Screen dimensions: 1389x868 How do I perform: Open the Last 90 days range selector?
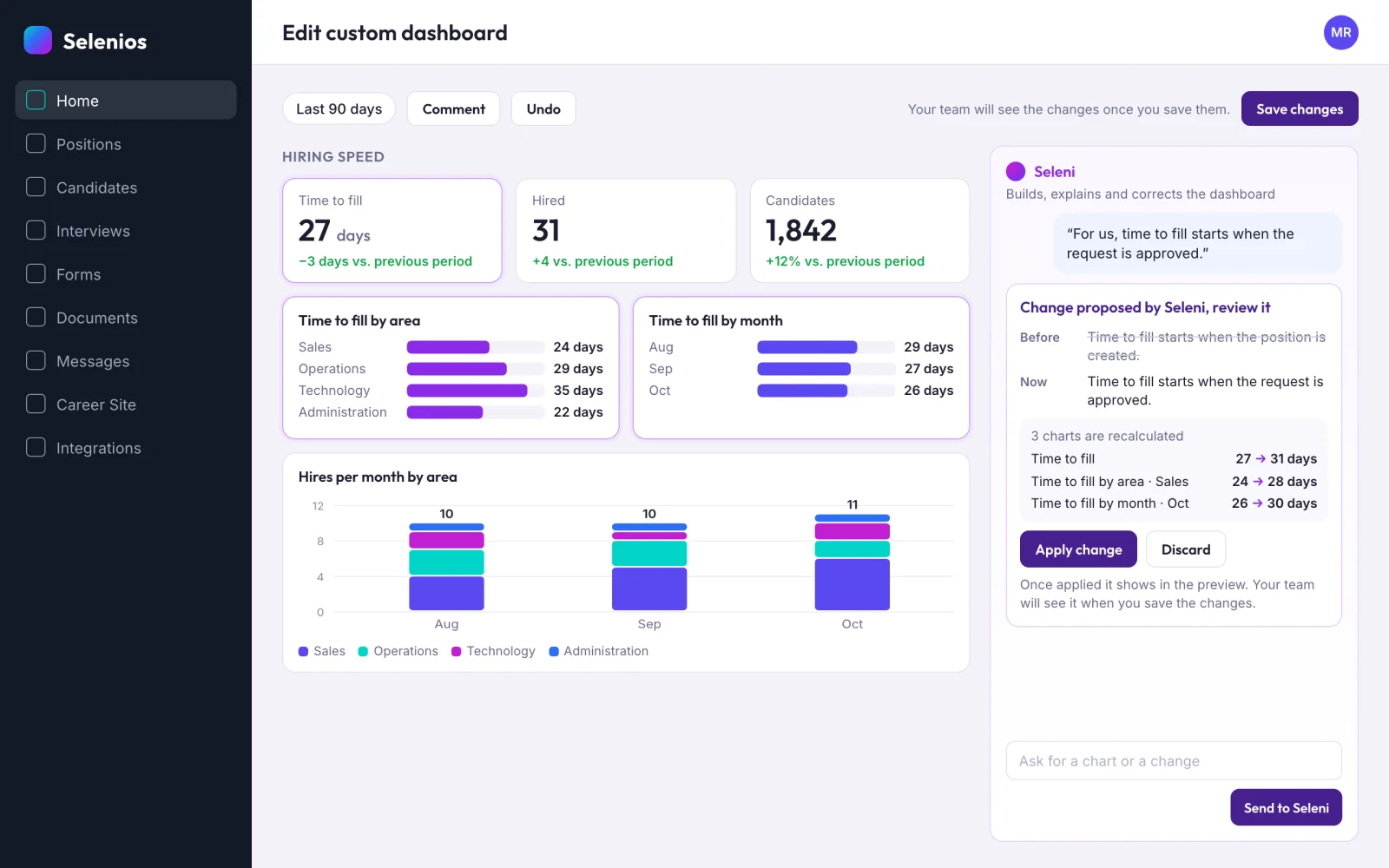[x=339, y=108]
